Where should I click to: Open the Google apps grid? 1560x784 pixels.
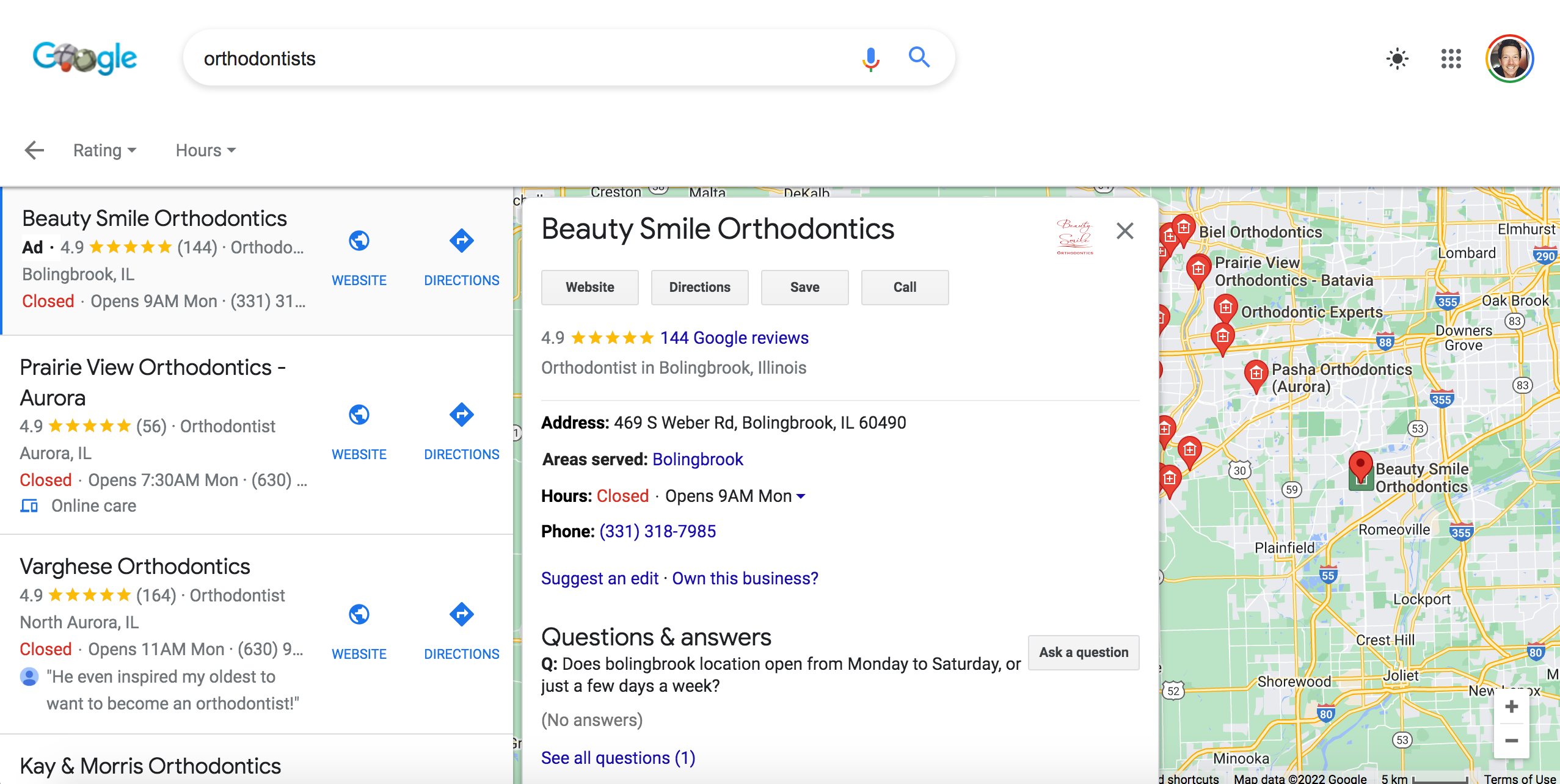[1451, 59]
